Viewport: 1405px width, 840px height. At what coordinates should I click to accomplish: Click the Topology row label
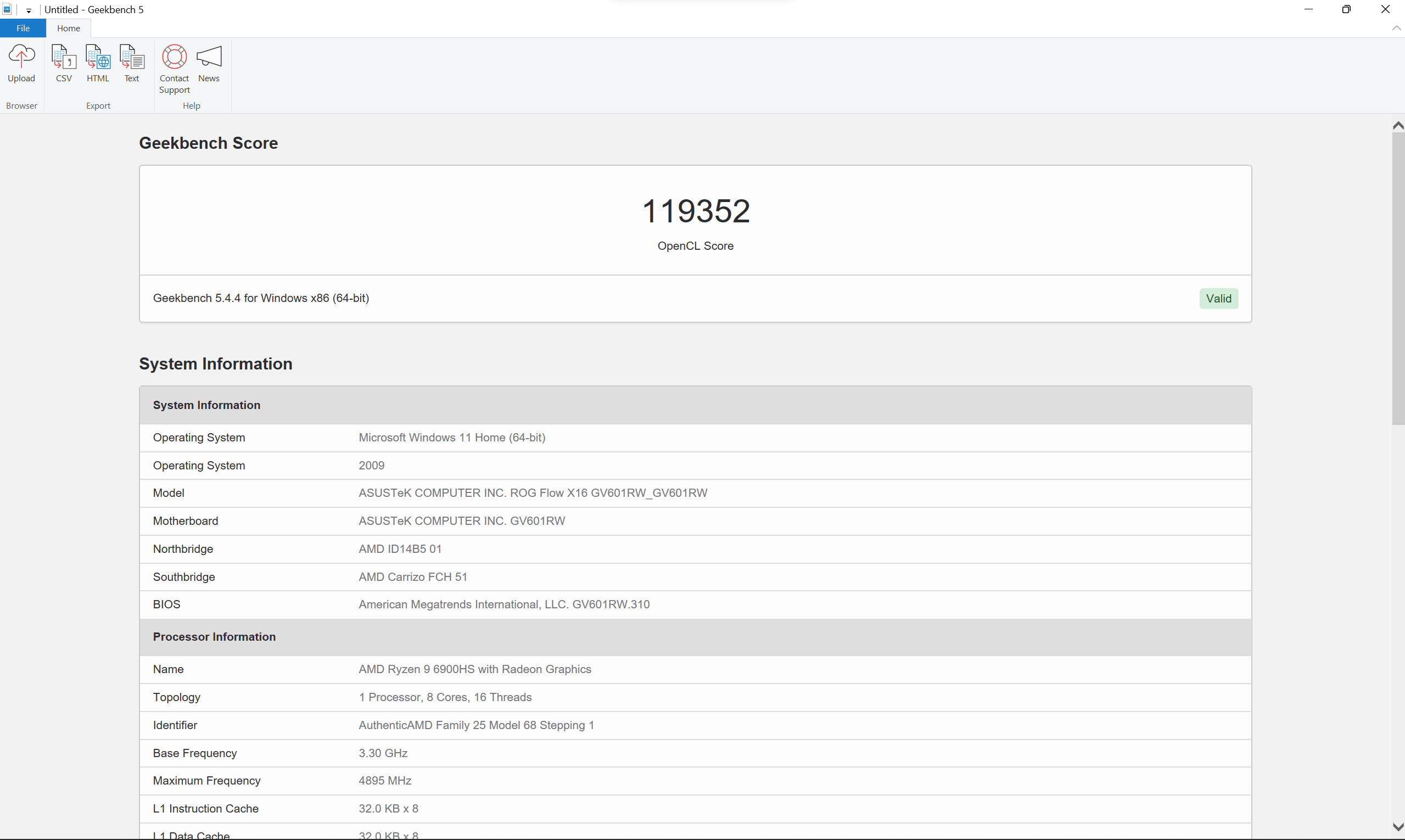coord(177,697)
